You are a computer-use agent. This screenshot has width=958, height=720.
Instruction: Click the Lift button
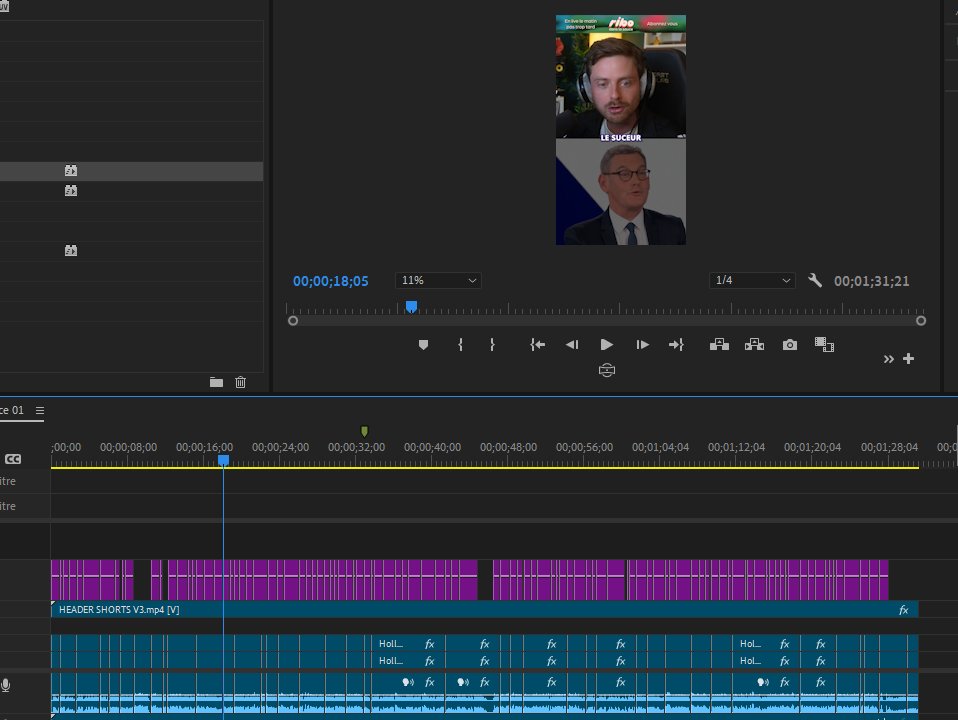[x=719, y=345]
